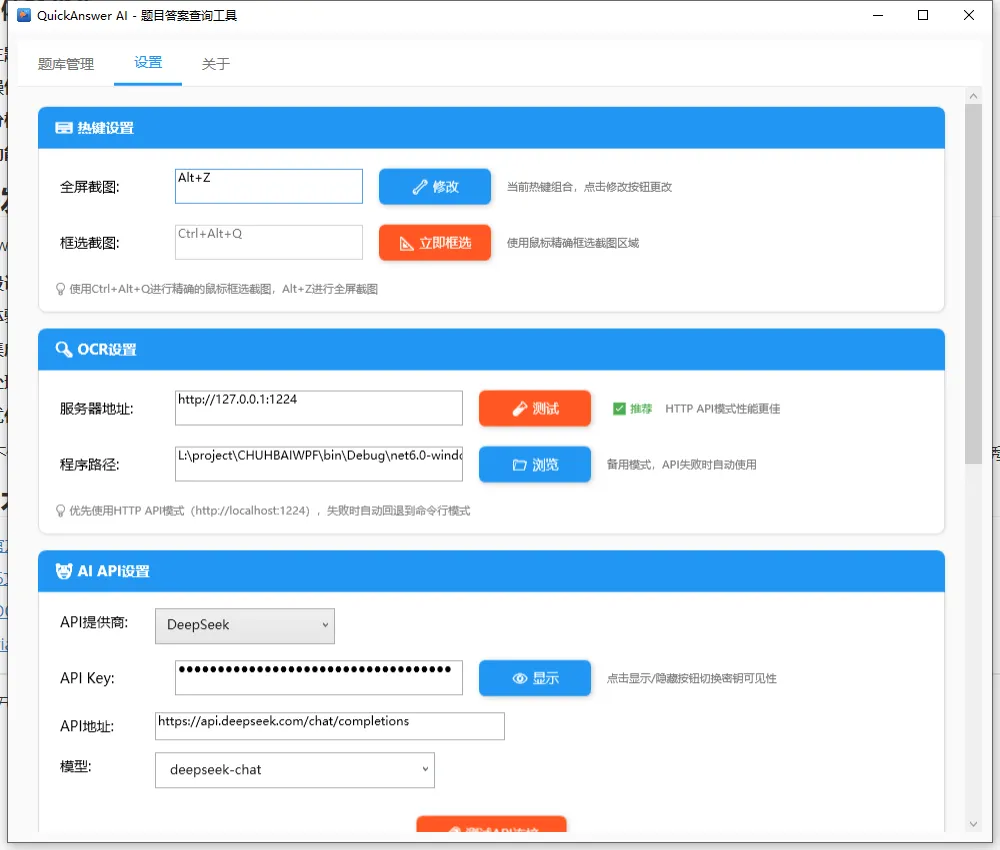
Task: Click the vertical scrollbar thumb
Action: click(x=973, y=280)
